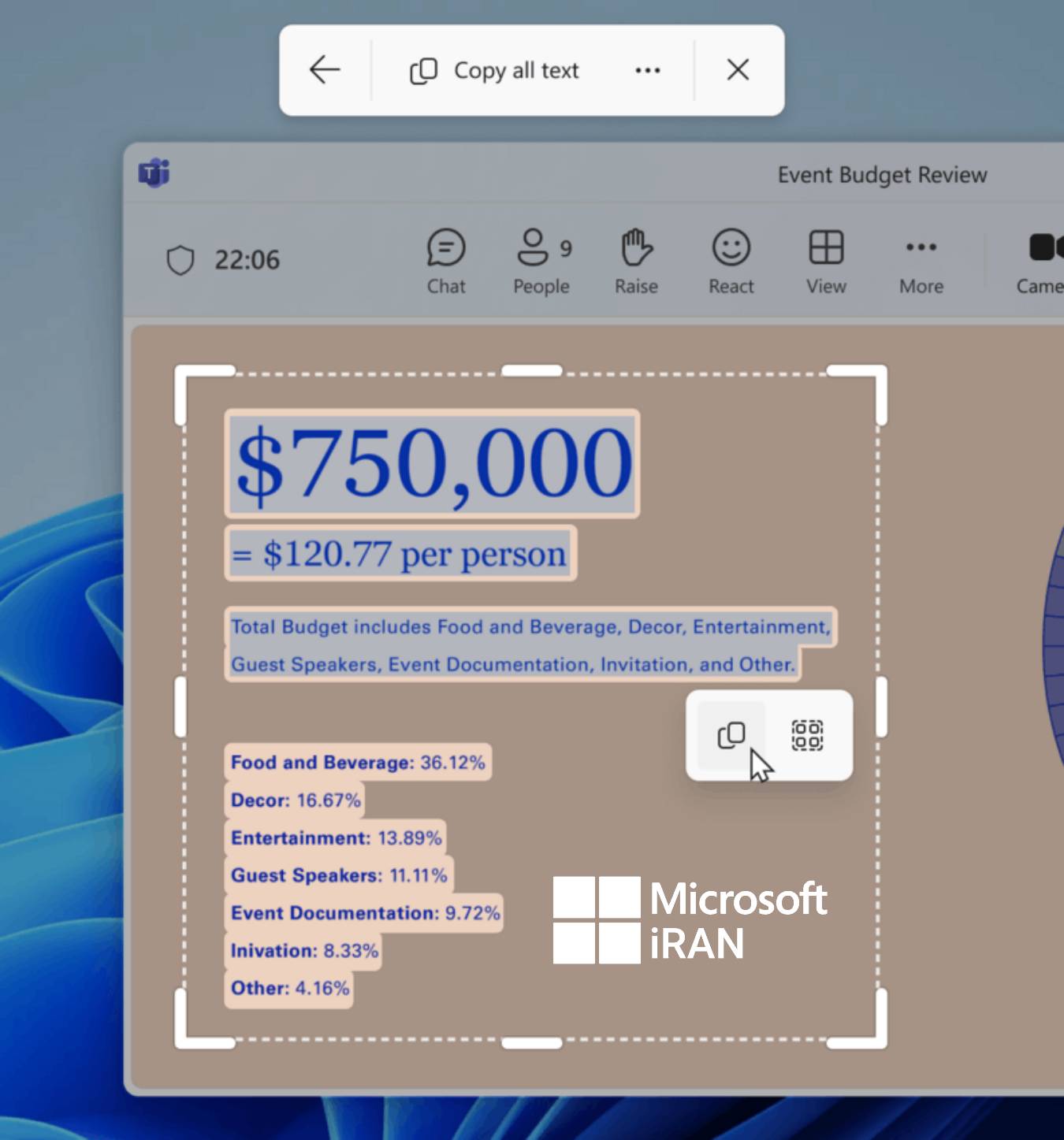1064x1140 pixels.
Task: Select the $750,000 text
Action: point(433,463)
